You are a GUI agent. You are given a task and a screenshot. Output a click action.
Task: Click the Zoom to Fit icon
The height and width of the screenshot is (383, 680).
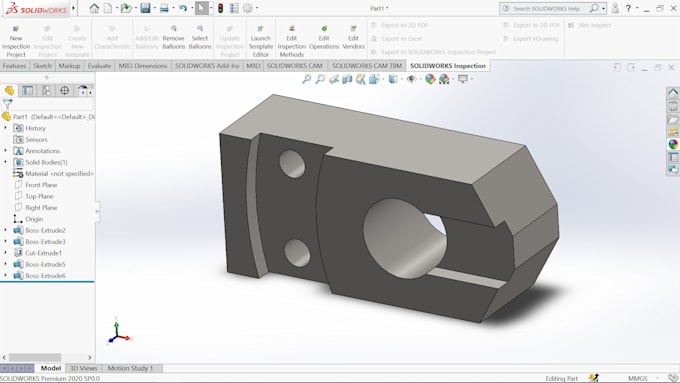coord(307,79)
